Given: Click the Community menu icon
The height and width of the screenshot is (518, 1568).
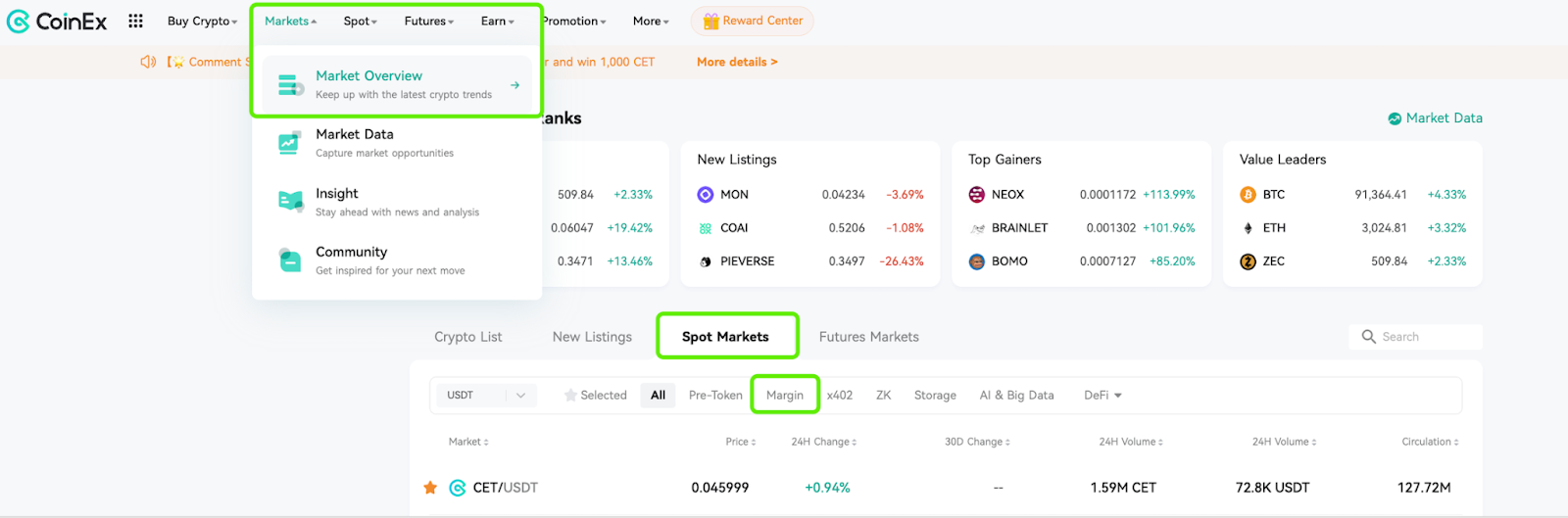Looking at the screenshot, I should 289,260.
